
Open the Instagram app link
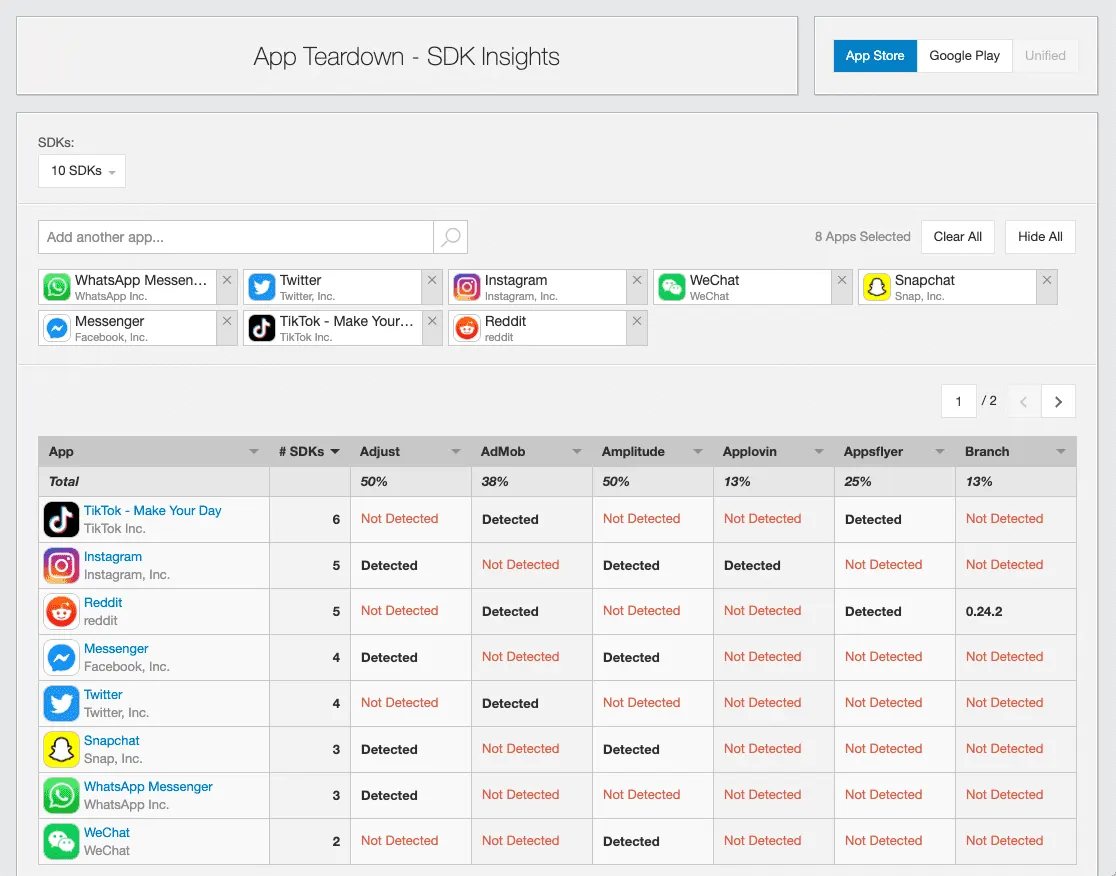pyautogui.click(x=112, y=556)
